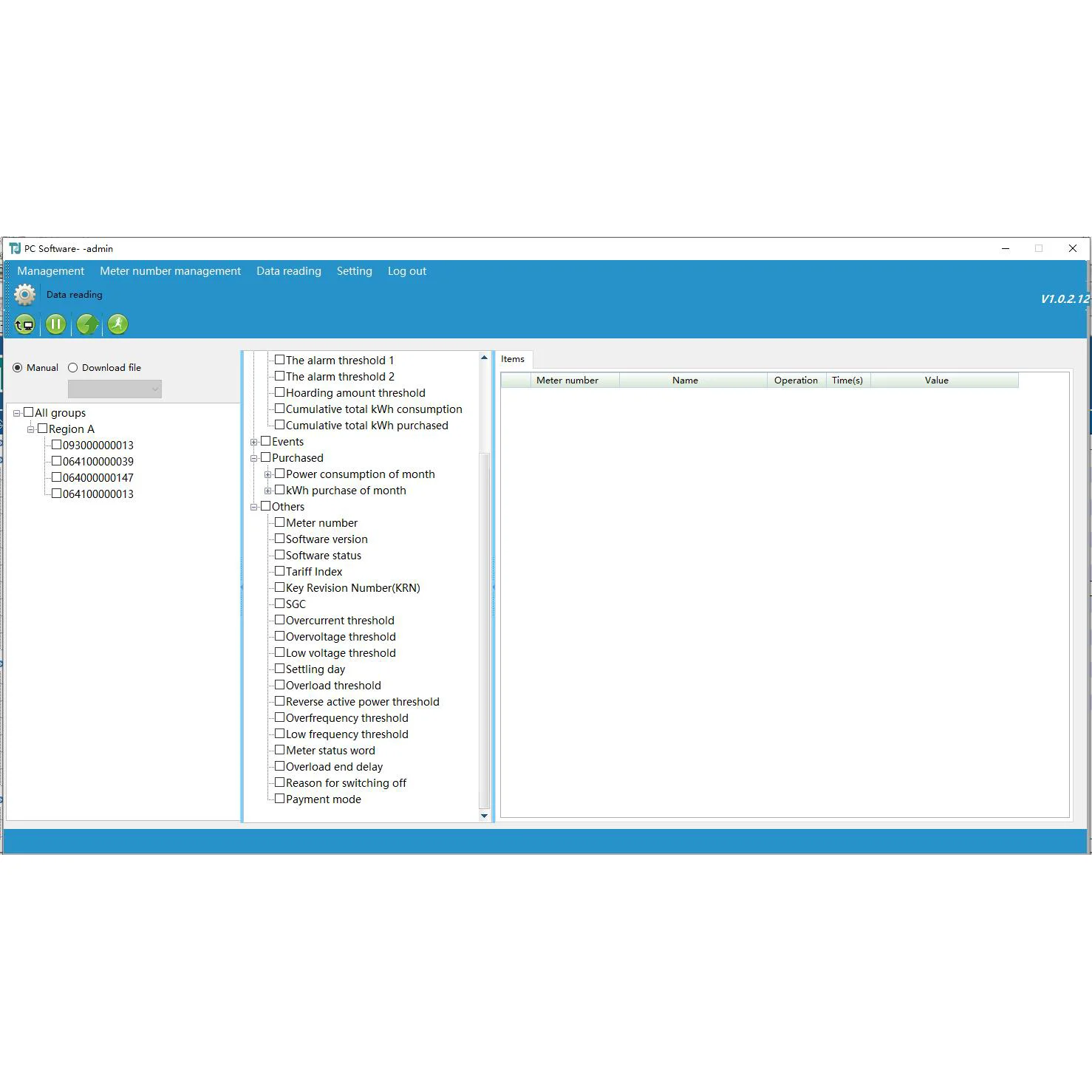
Task: Open the disabled dropdown below Download file
Action: coord(115,389)
